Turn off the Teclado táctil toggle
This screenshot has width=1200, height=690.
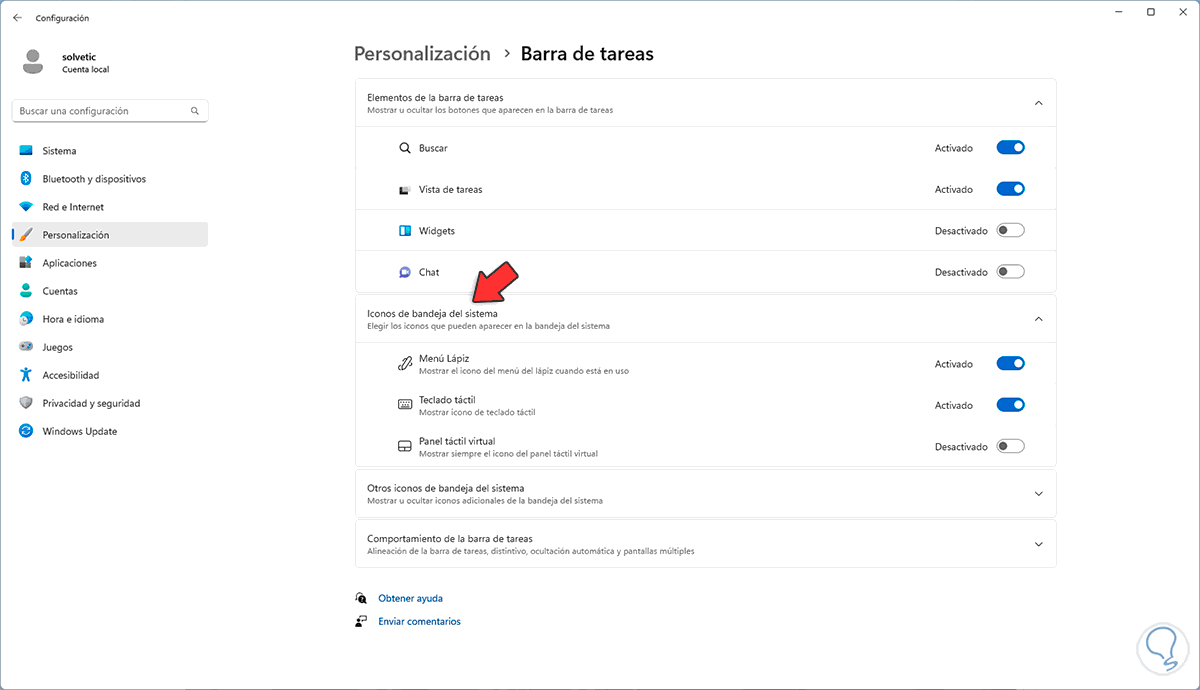pos(1010,405)
